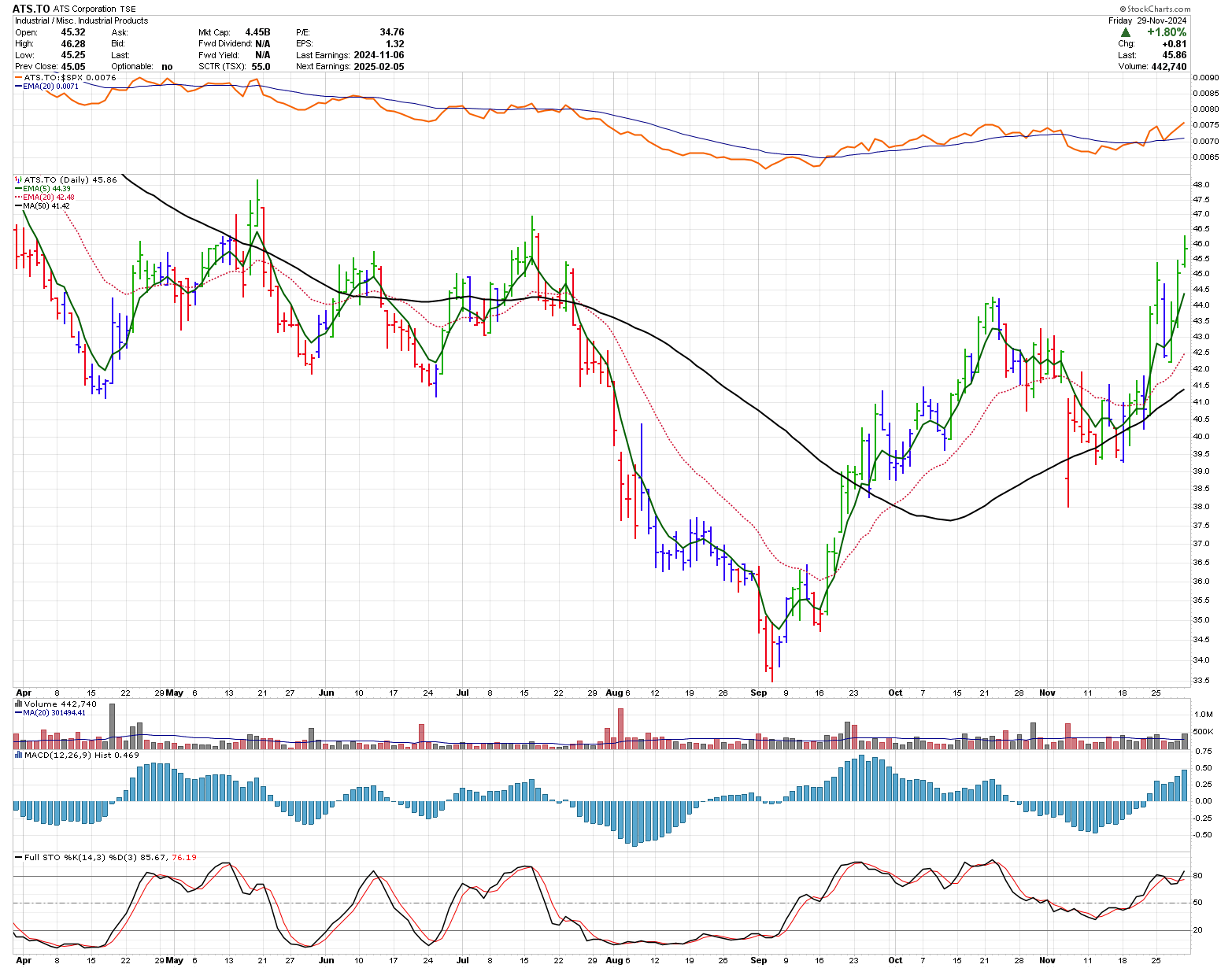
Task: Click the 80 stochastic axis label
Action: coord(1197,876)
